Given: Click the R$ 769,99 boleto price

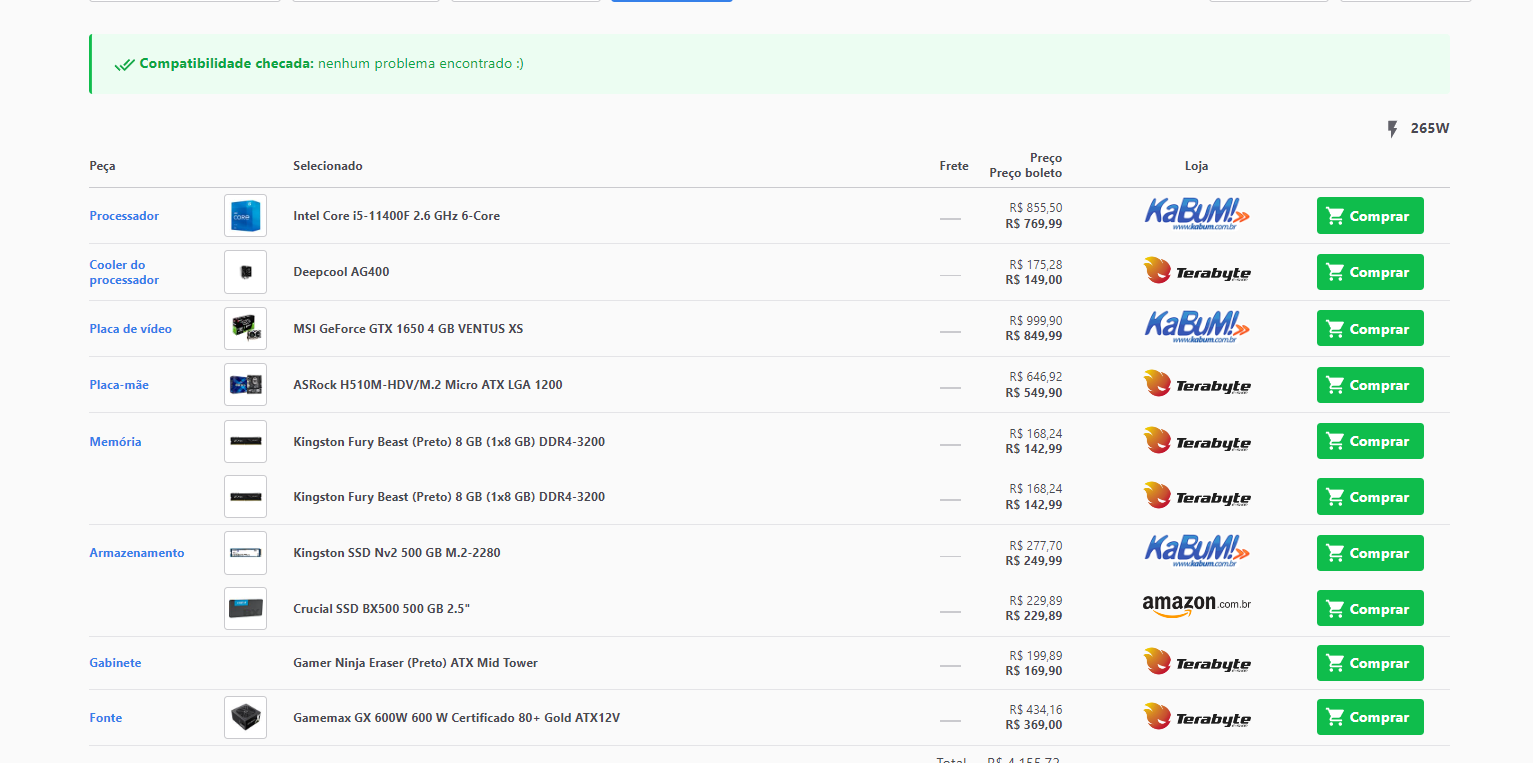Looking at the screenshot, I should tap(1034, 224).
